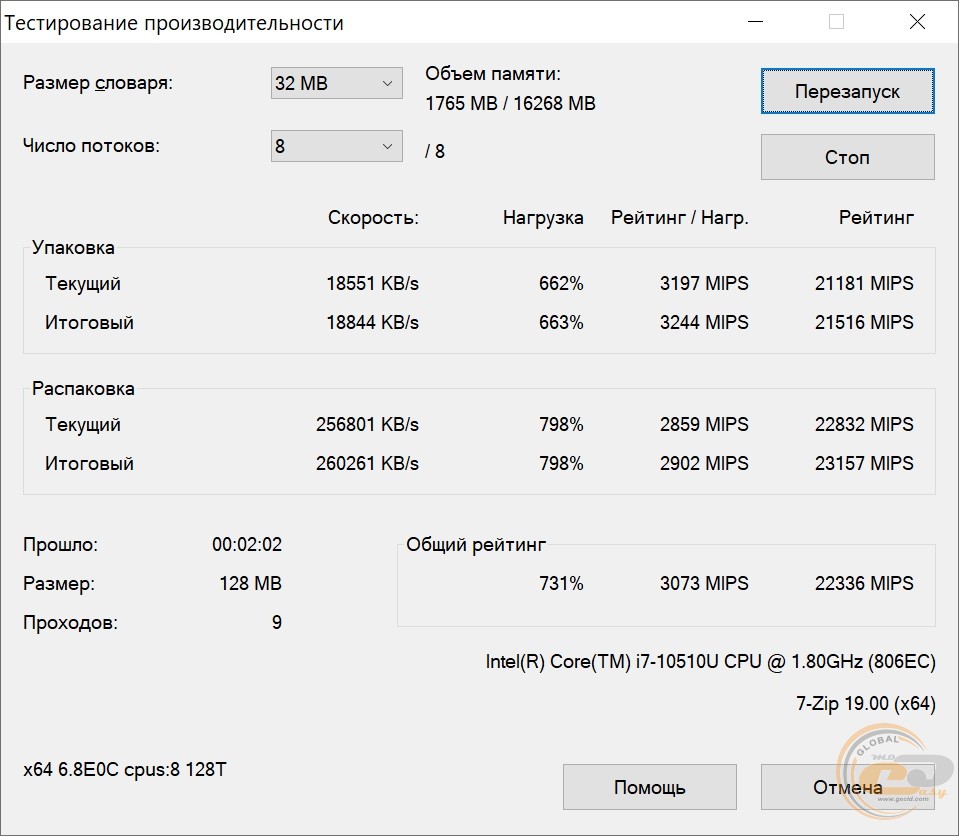Click the greyed-out maximize window icon
The width and height of the screenshot is (959, 836).
[836, 22]
